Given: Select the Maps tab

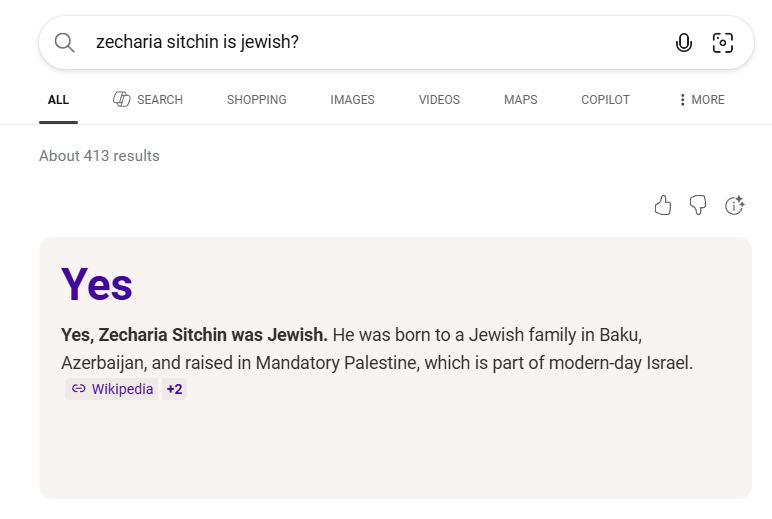Looking at the screenshot, I should 520,100.
